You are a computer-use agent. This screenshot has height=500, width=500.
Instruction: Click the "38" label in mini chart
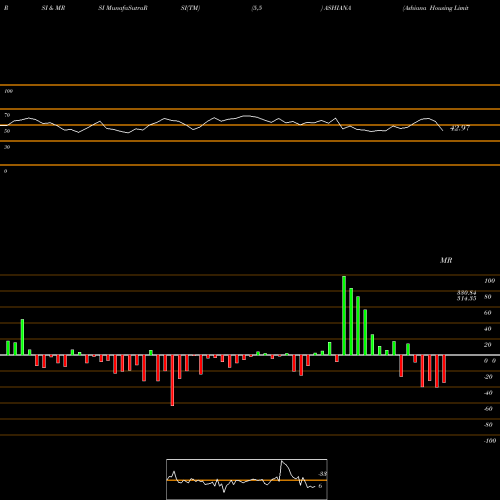click(323, 474)
